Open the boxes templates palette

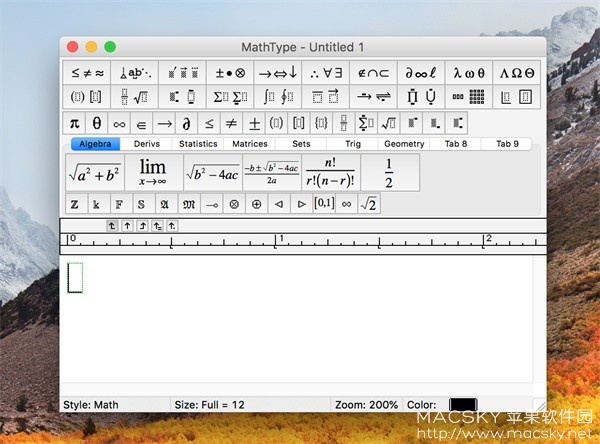pos(517,96)
